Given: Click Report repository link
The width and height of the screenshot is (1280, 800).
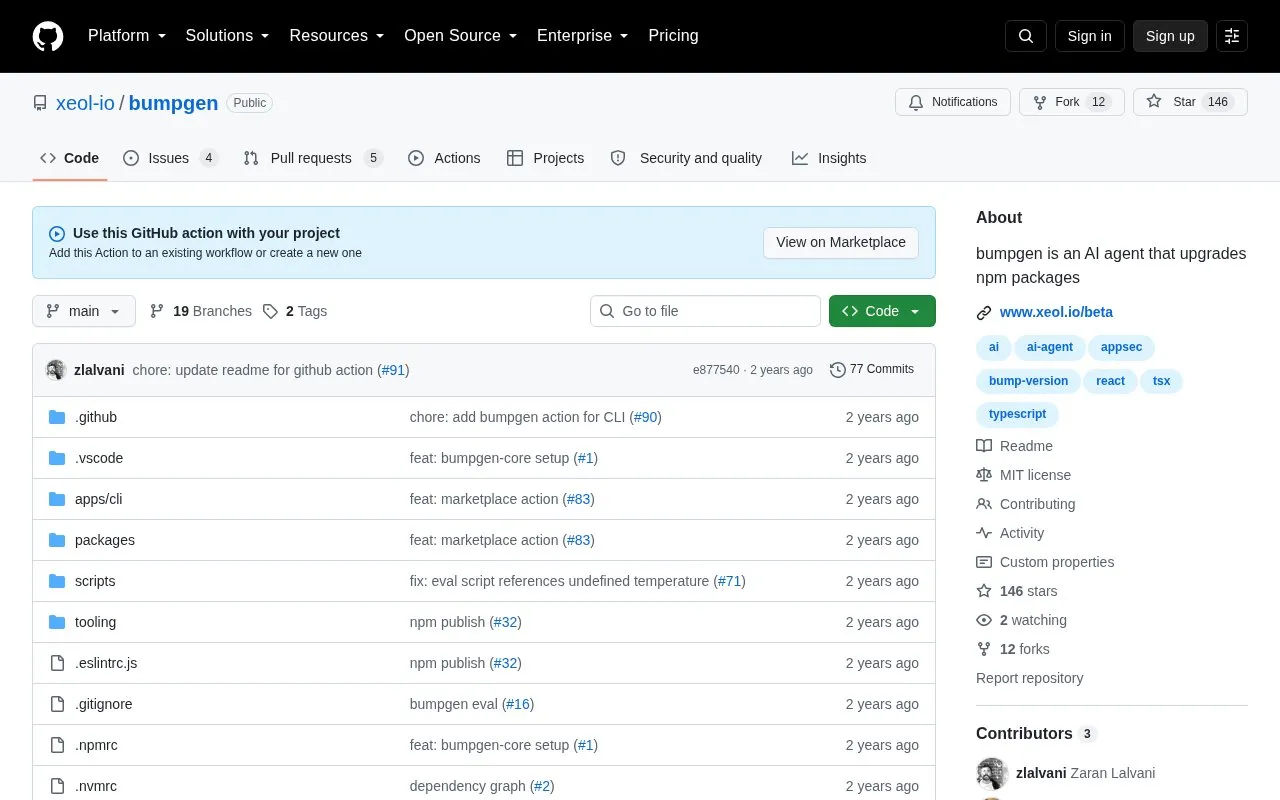Looking at the screenshot, I should point(1030,678).
